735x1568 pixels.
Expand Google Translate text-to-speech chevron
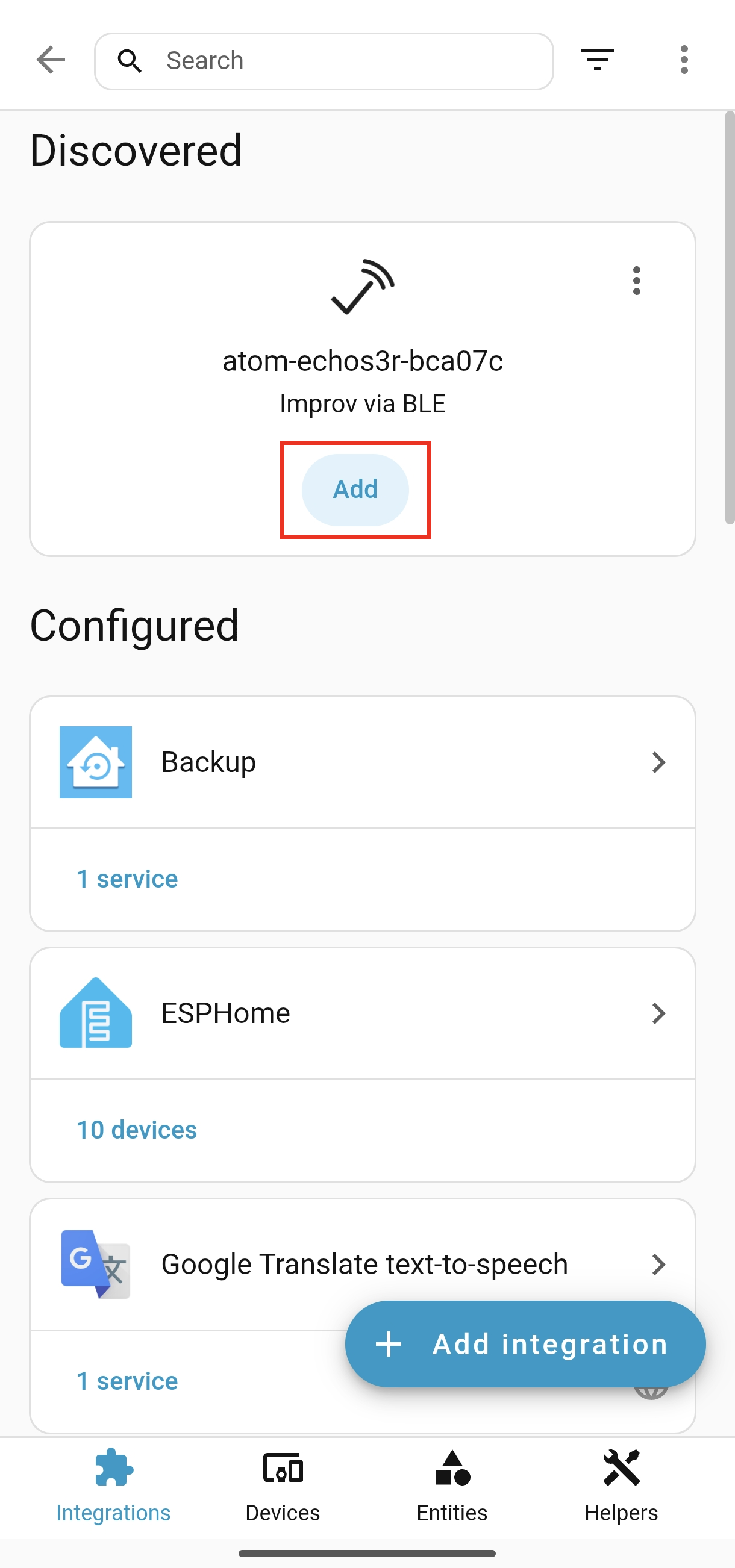pos(658,1265)
